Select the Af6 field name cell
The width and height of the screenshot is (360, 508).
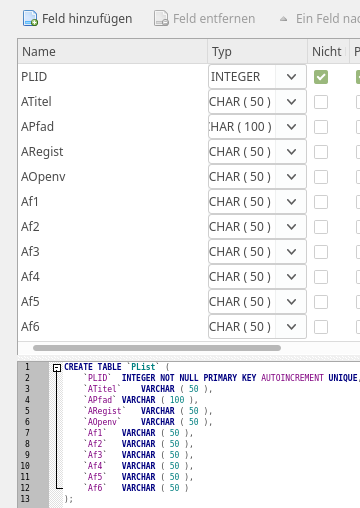(113, 327)
